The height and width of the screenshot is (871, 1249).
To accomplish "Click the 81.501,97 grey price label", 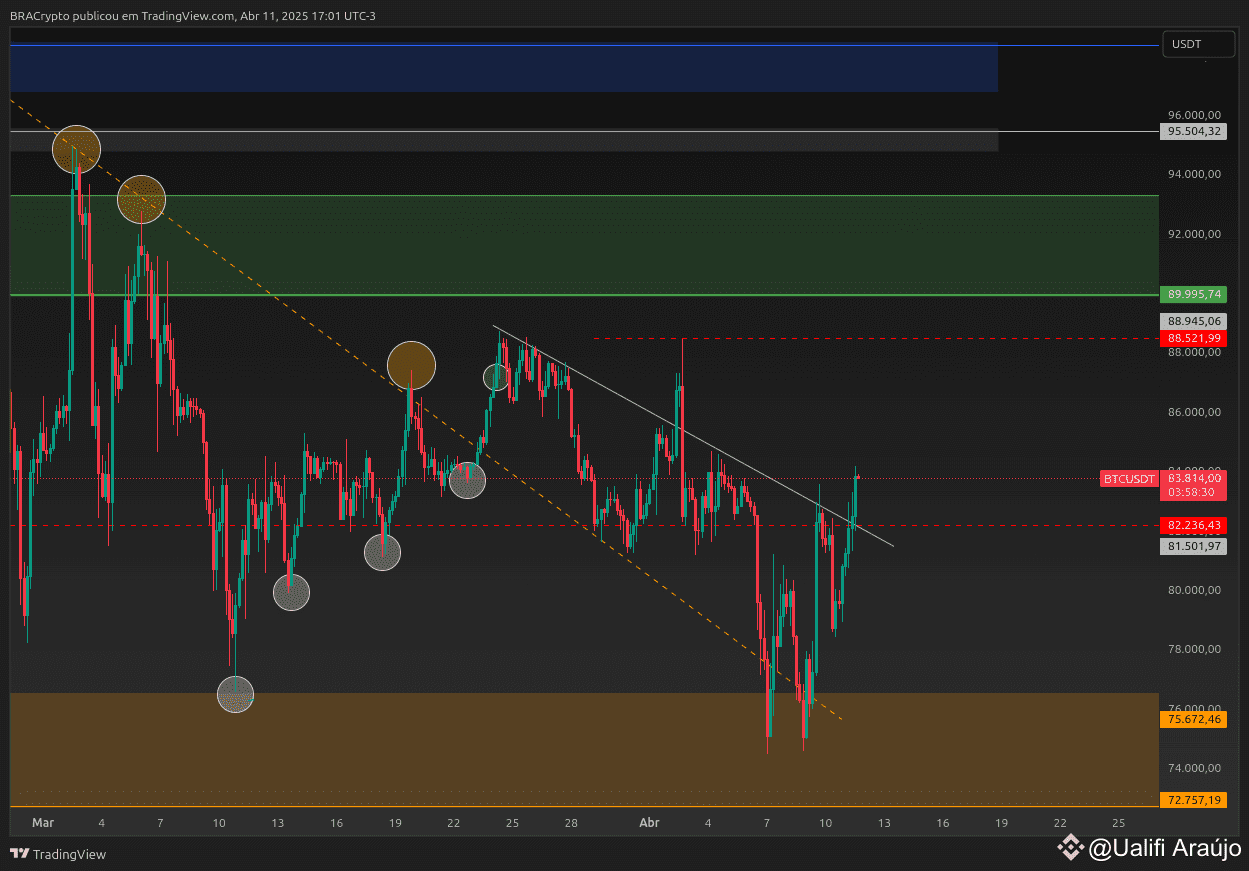I will tap(1194, 546).
